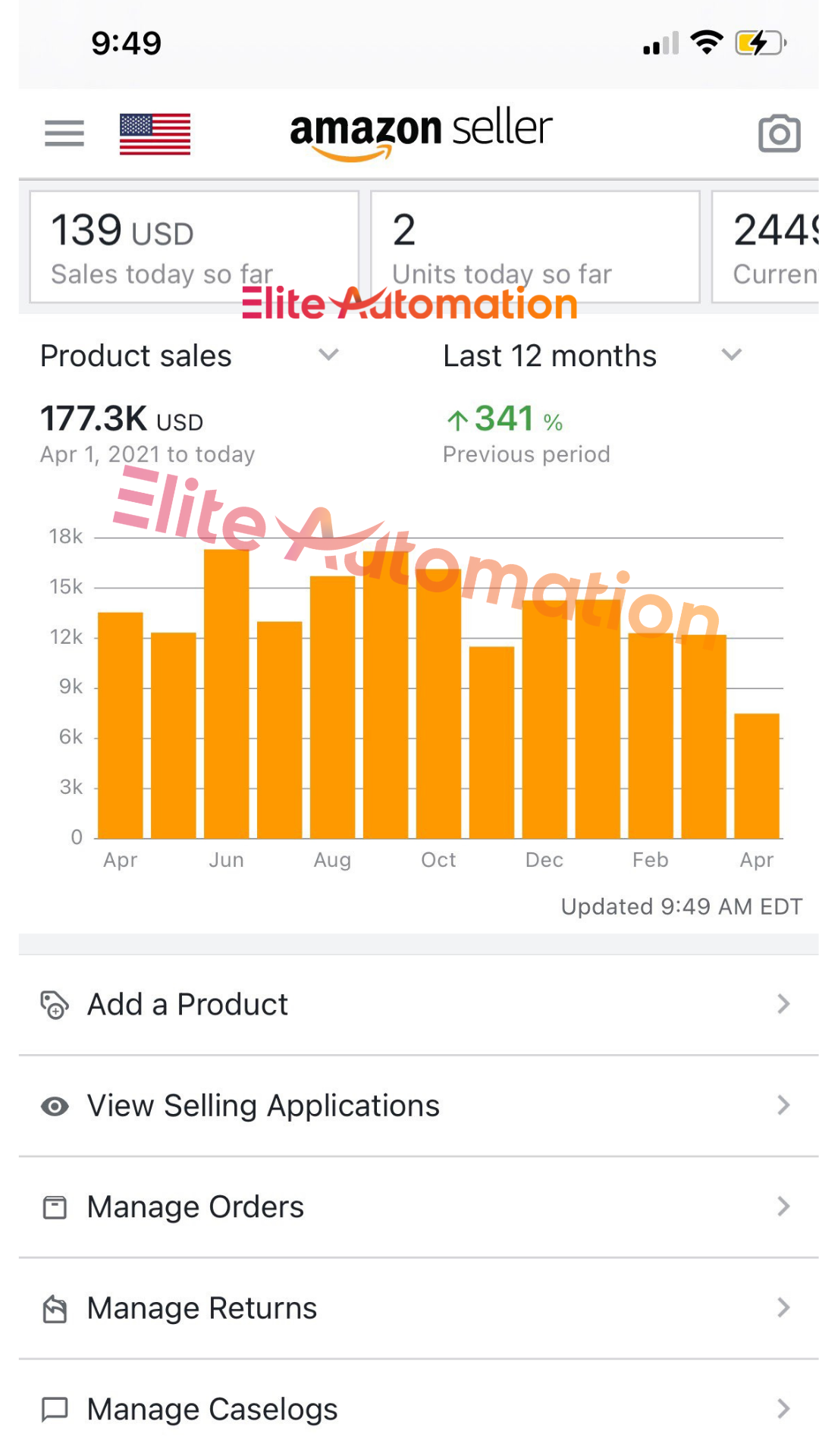Open View Selling Applications link
This screenshot has width=819, height=1456.
pyautogui.click(x=263, y=1106)
